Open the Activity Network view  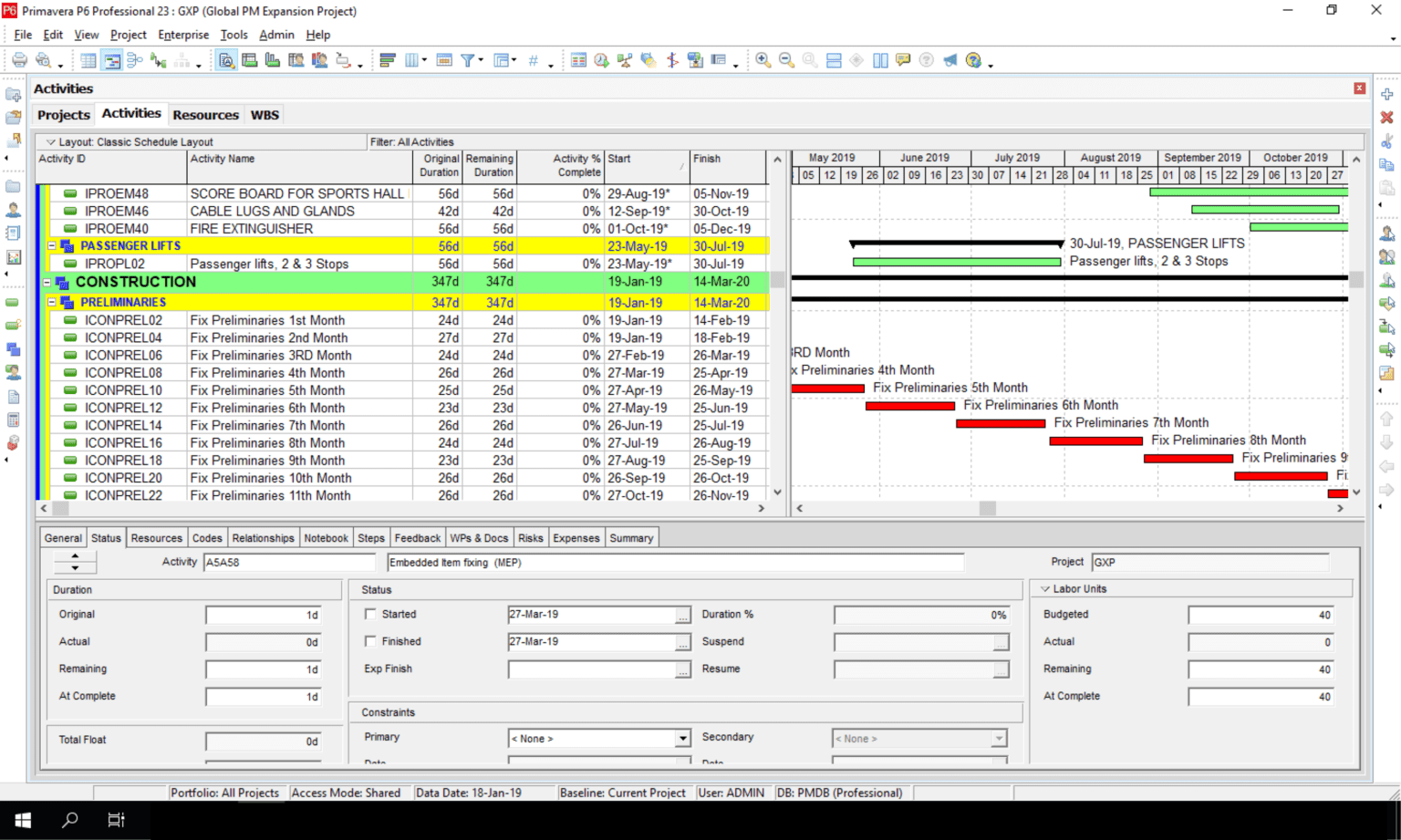click(x=133, y=60)
